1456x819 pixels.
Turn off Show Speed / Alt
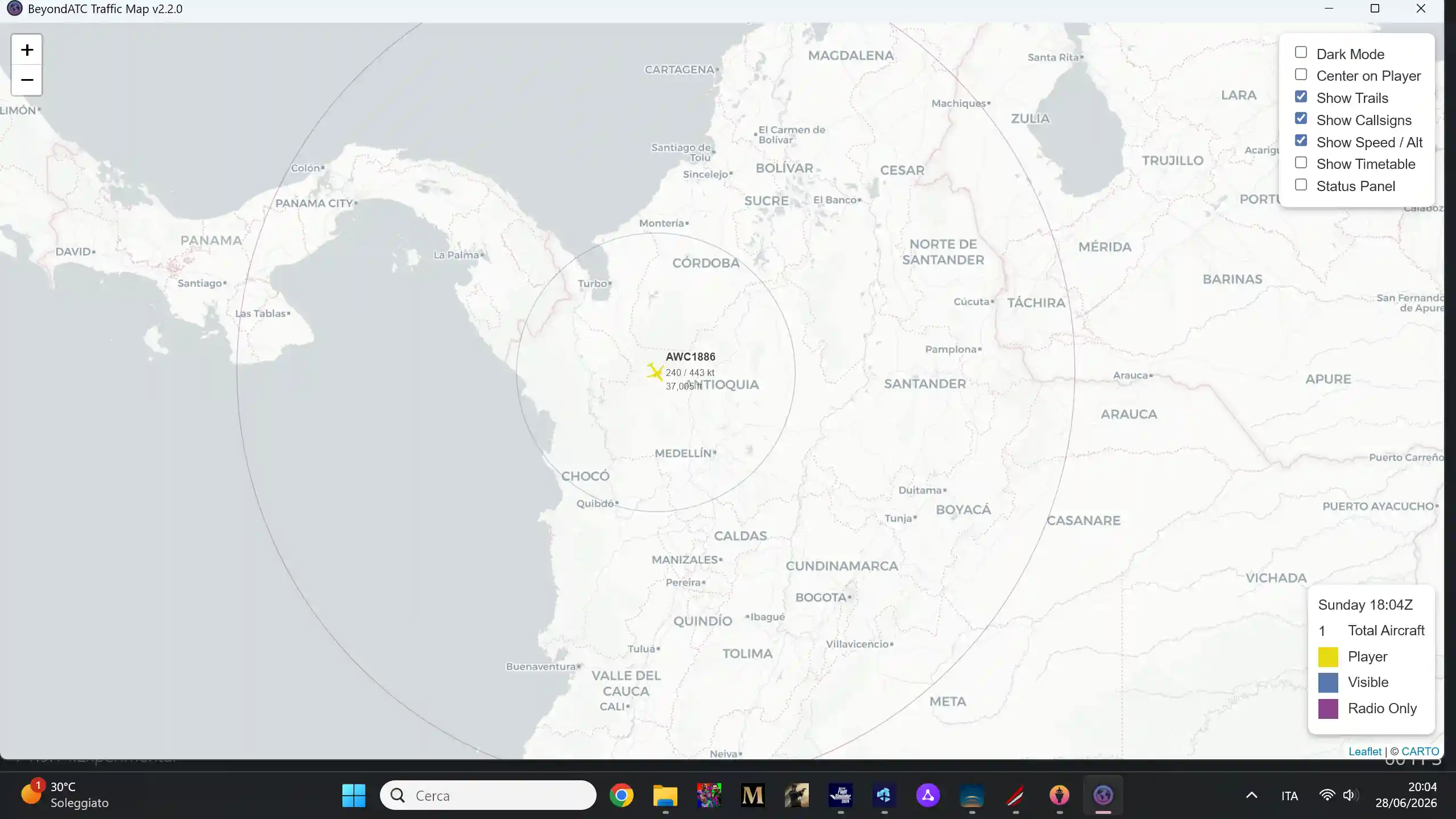(1301, 140)
